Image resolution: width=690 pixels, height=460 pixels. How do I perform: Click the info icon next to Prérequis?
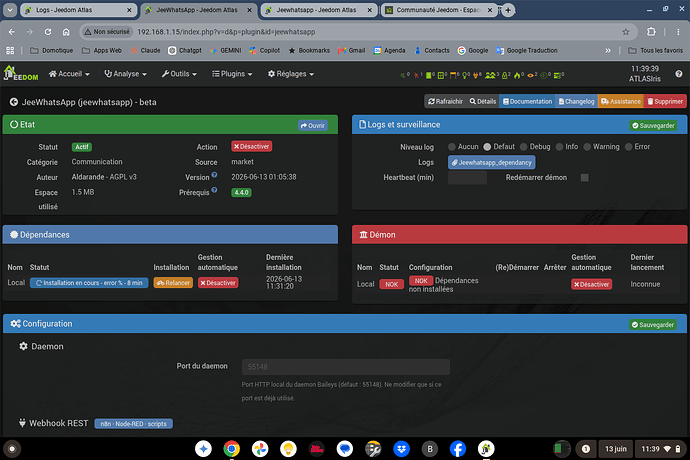point(214,190)
